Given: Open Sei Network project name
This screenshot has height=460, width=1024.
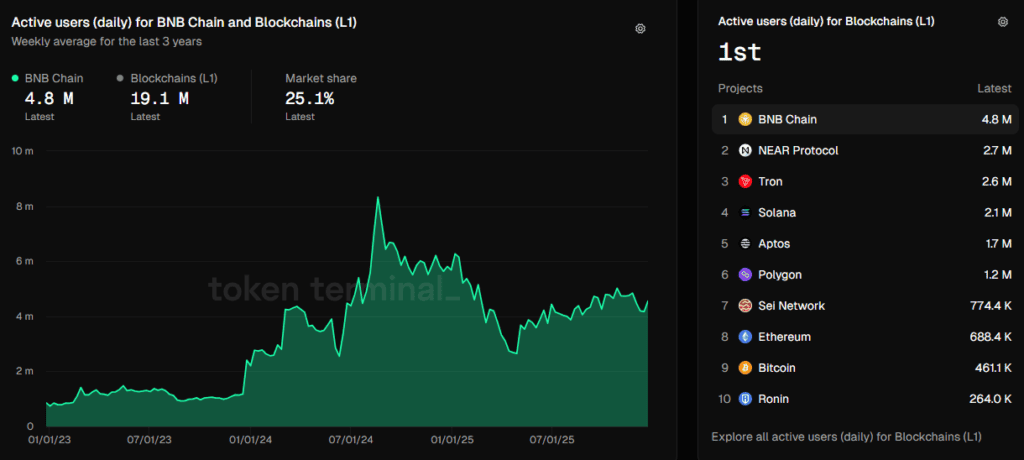Looking at the screenshot, I should click(x=792, y=306).
